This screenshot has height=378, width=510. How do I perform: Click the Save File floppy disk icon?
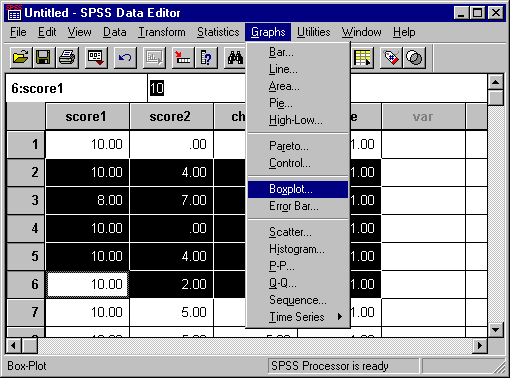click(x=44, y=58)
